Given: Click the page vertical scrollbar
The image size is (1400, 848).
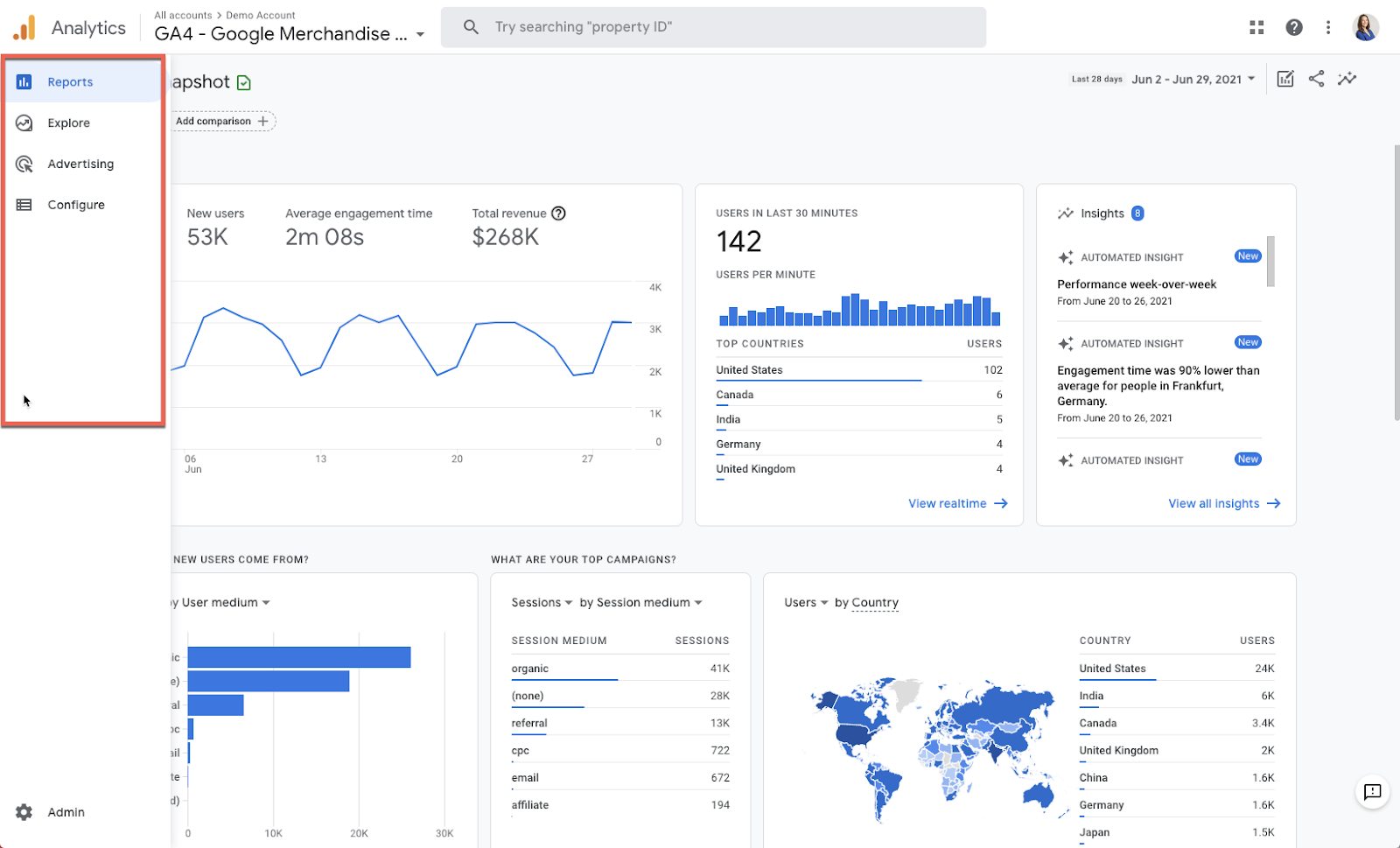Looking at the screenshot, I should (x=1396, y=283).
